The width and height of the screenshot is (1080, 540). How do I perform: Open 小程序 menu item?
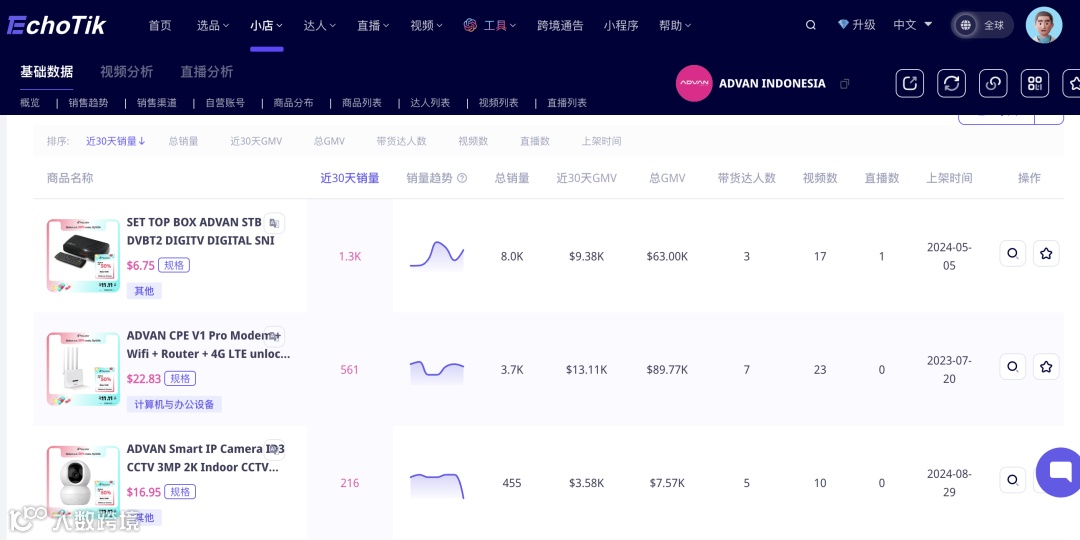[x=621, y=25]
